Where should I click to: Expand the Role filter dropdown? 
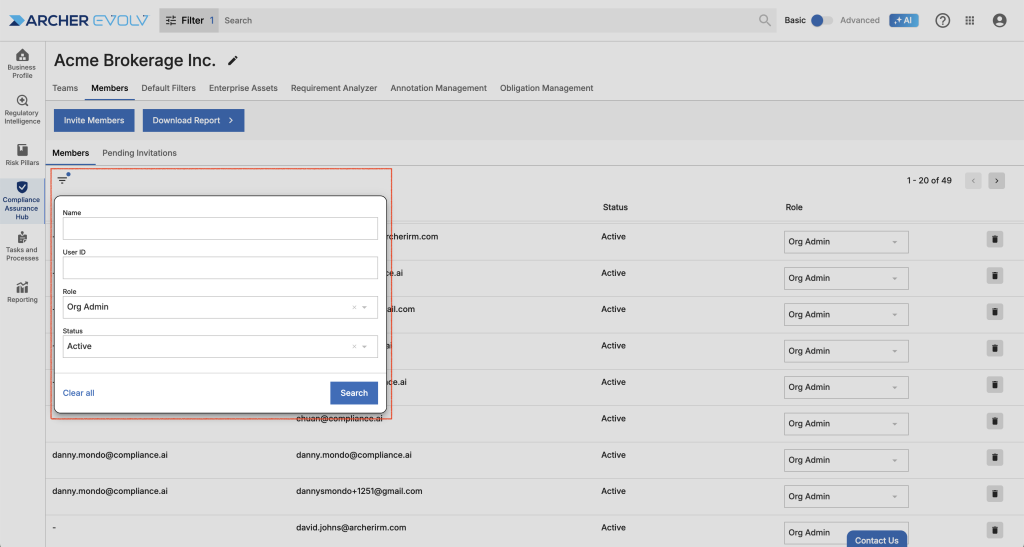point(365,307)
